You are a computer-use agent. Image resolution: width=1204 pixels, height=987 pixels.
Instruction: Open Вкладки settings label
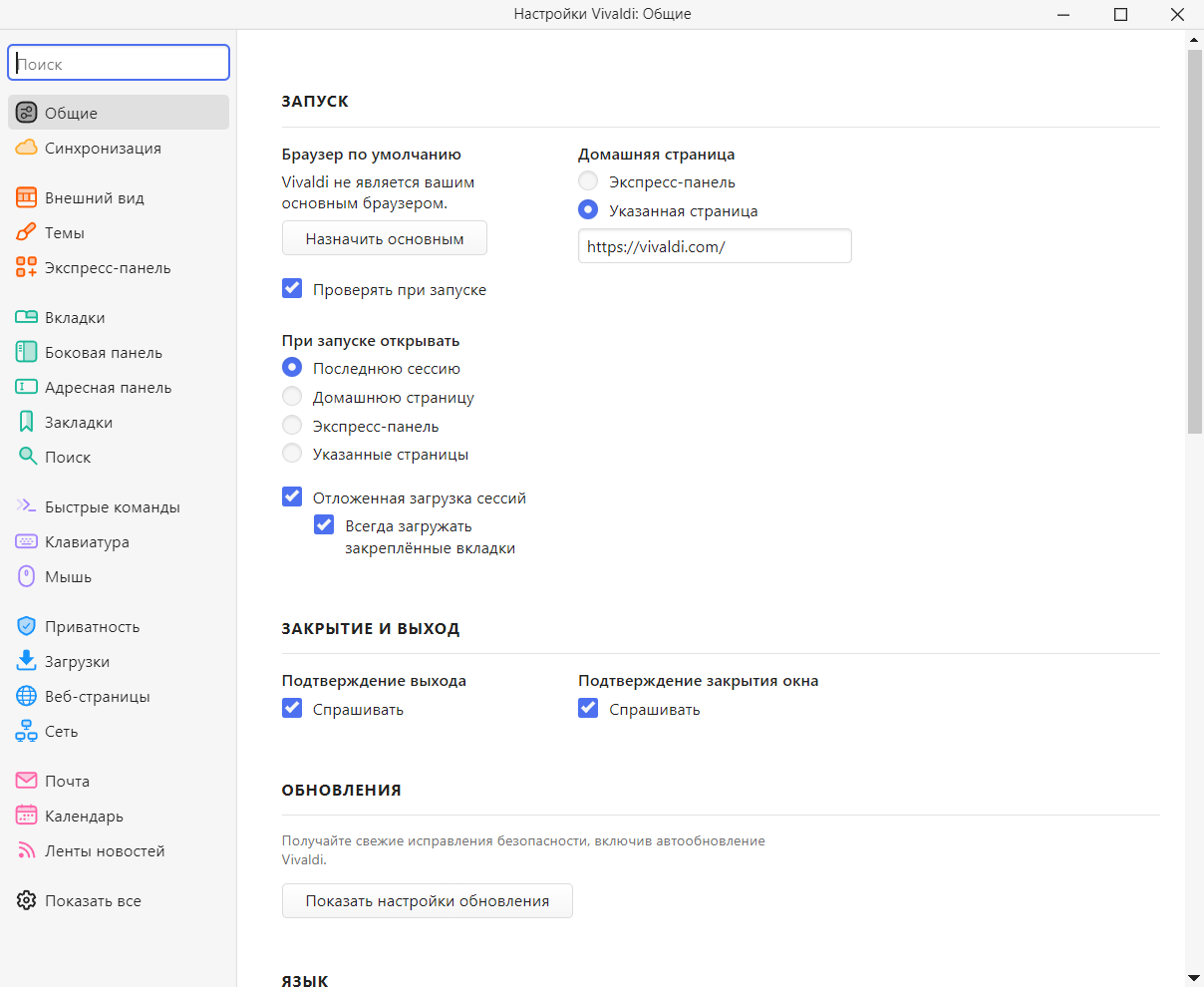click(x=75, y=317)
